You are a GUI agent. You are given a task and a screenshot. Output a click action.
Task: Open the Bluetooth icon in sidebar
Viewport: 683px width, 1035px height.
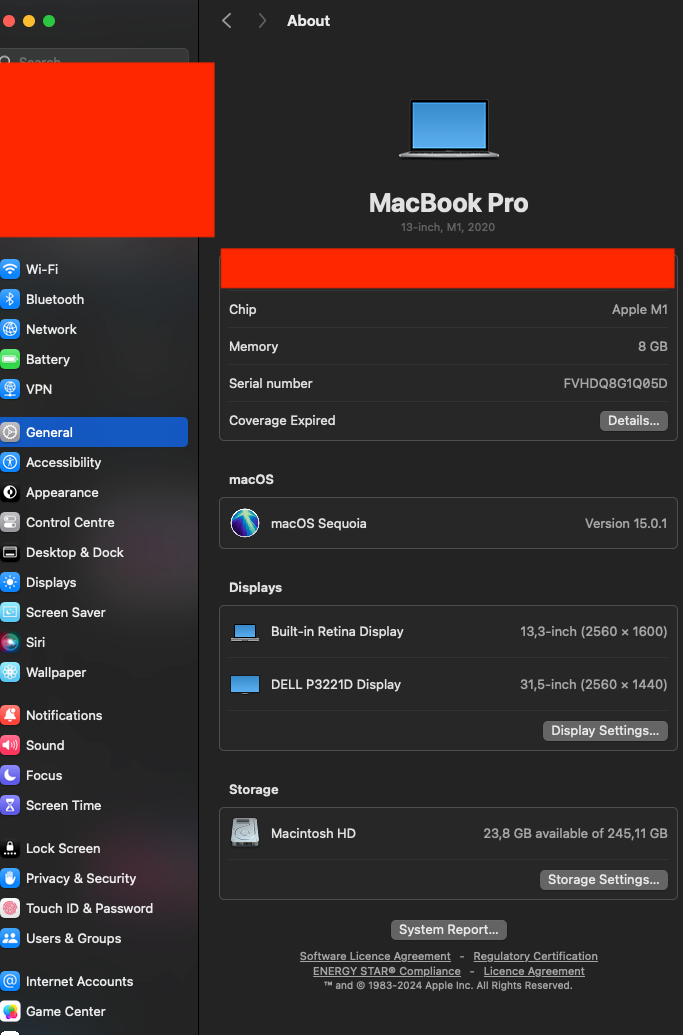point(10,300)
